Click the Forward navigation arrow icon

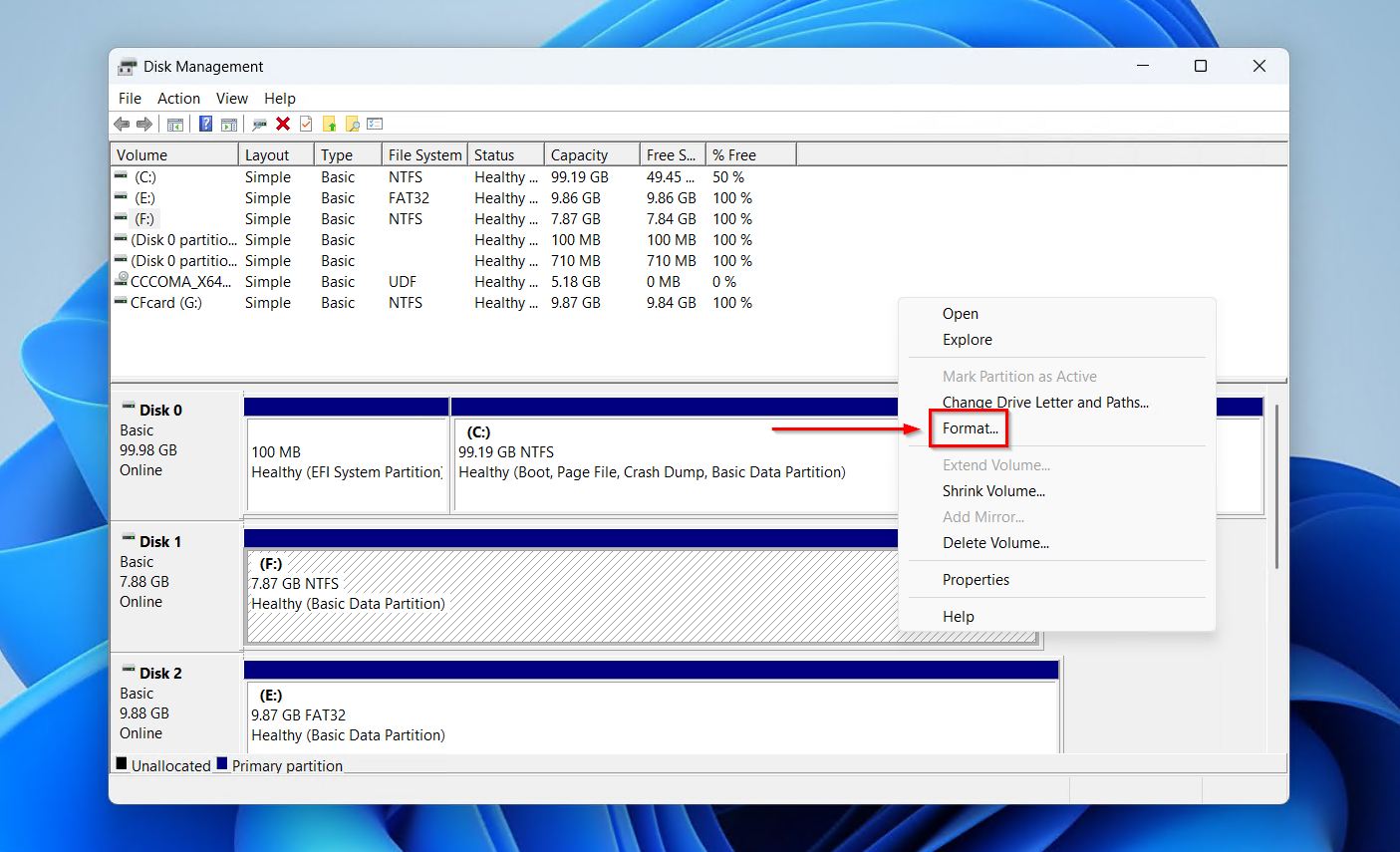click(x=144, y=123)
